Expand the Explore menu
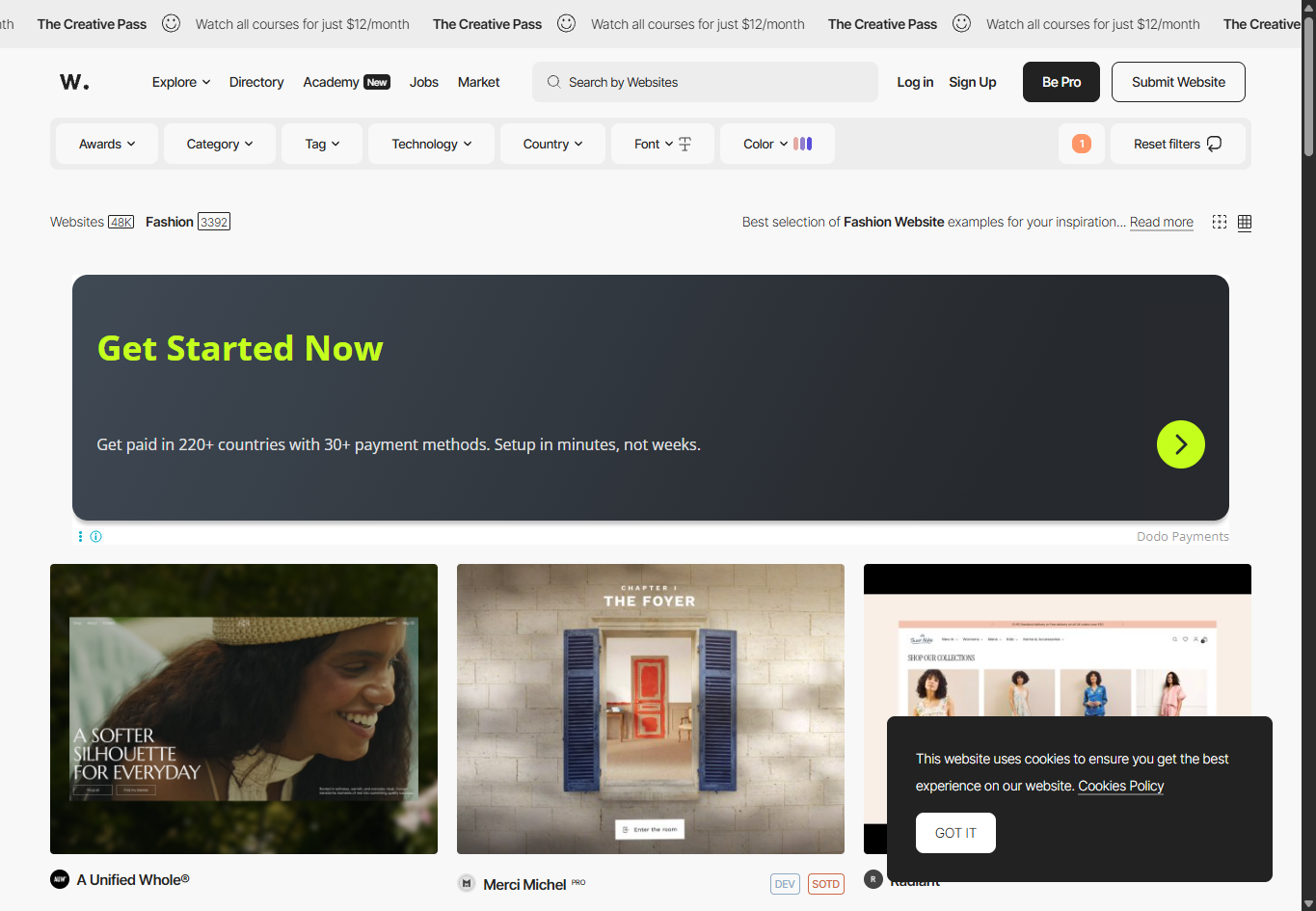 pyautogui.click(x=181, y=82)
